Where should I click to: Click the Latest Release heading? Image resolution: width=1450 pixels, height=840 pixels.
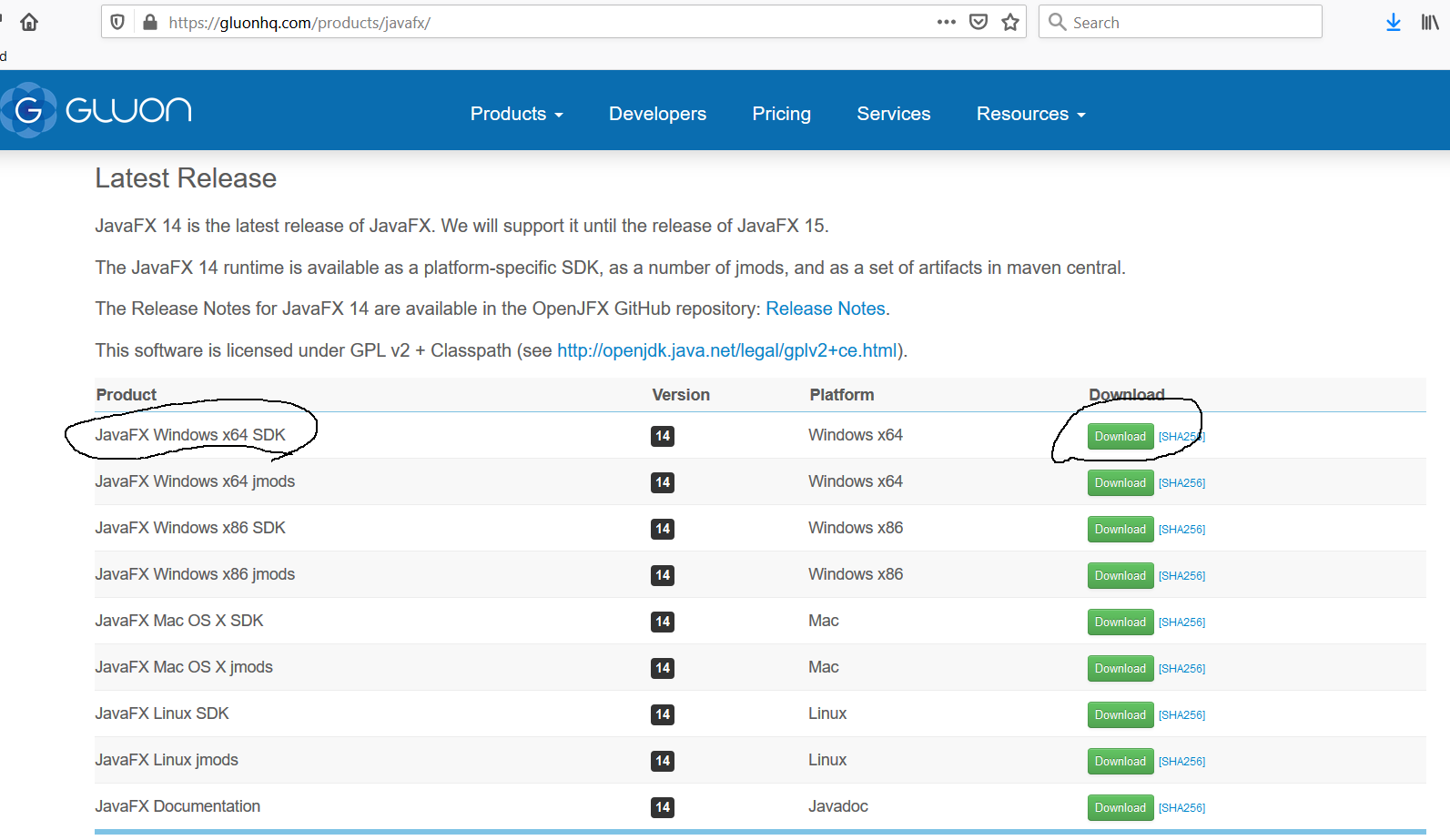(186, 178)
